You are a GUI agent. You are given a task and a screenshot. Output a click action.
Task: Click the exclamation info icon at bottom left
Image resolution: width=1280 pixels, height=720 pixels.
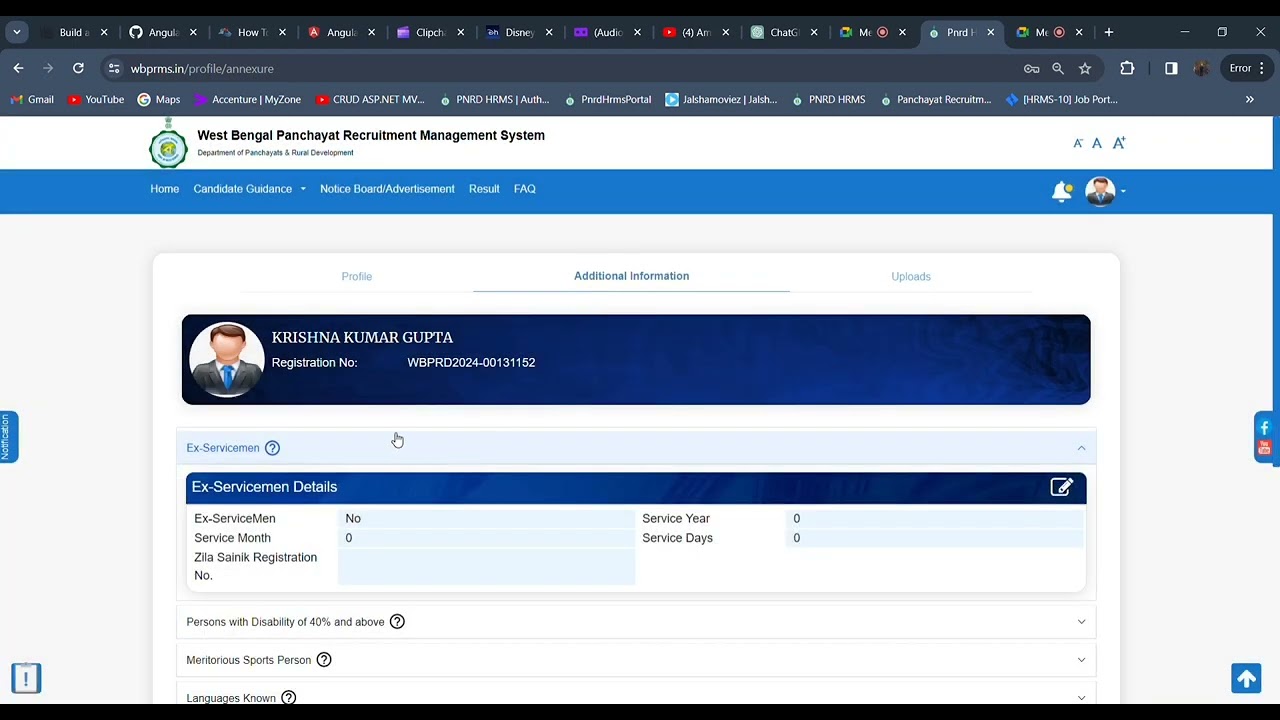point(26,678)
